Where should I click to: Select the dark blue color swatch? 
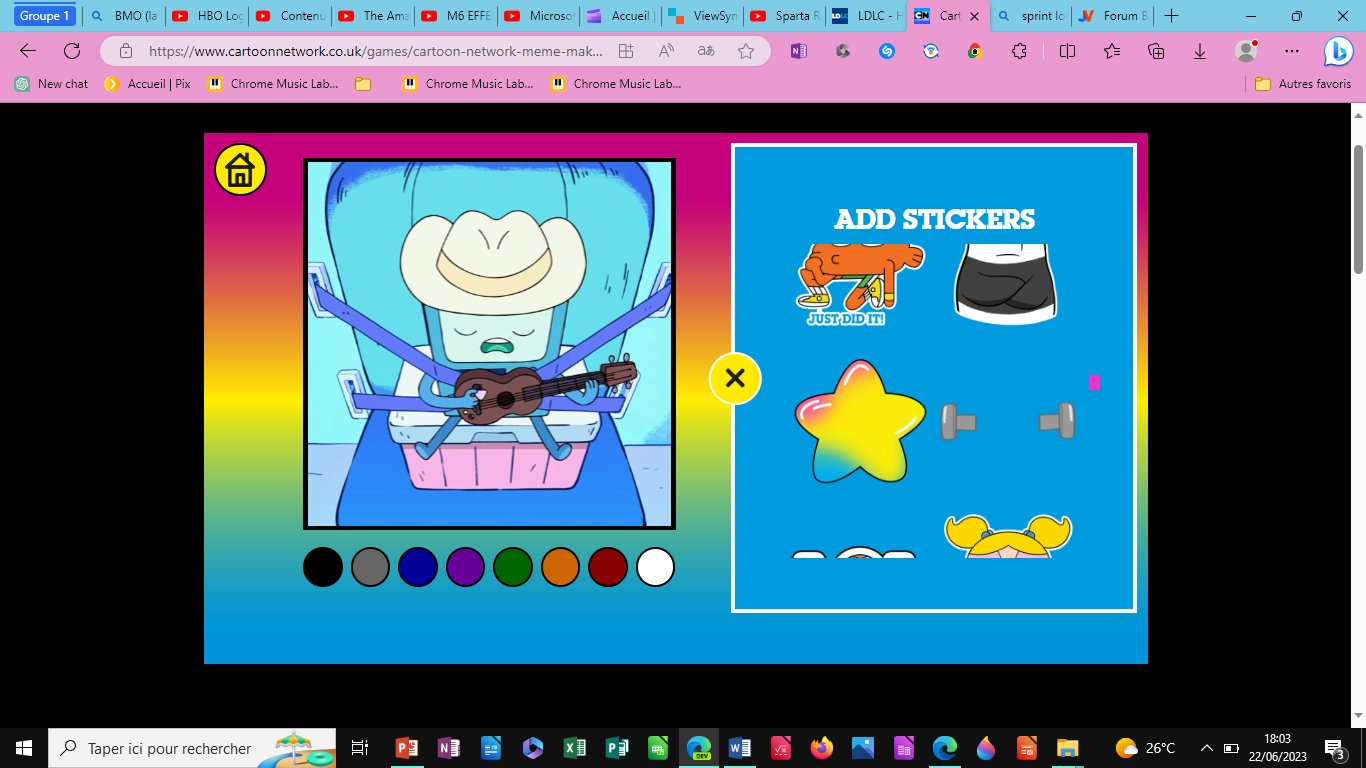pyautogui.click(x=418, y=567)
